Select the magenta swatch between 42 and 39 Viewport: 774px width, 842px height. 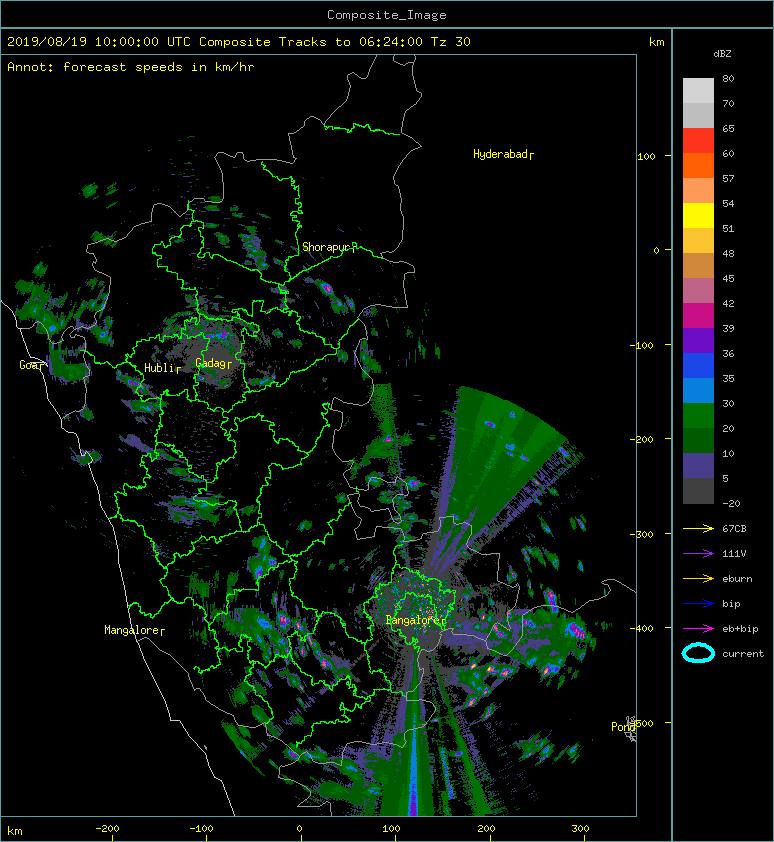[x=698, y=315]
